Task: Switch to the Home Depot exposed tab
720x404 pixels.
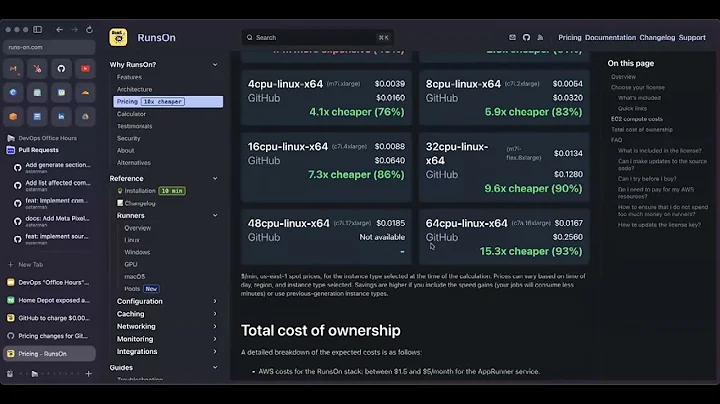Action: 50,300
